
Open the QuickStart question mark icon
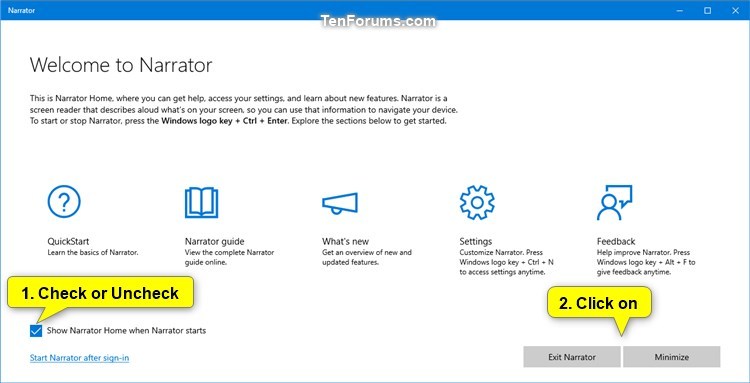tap(64, 202)
